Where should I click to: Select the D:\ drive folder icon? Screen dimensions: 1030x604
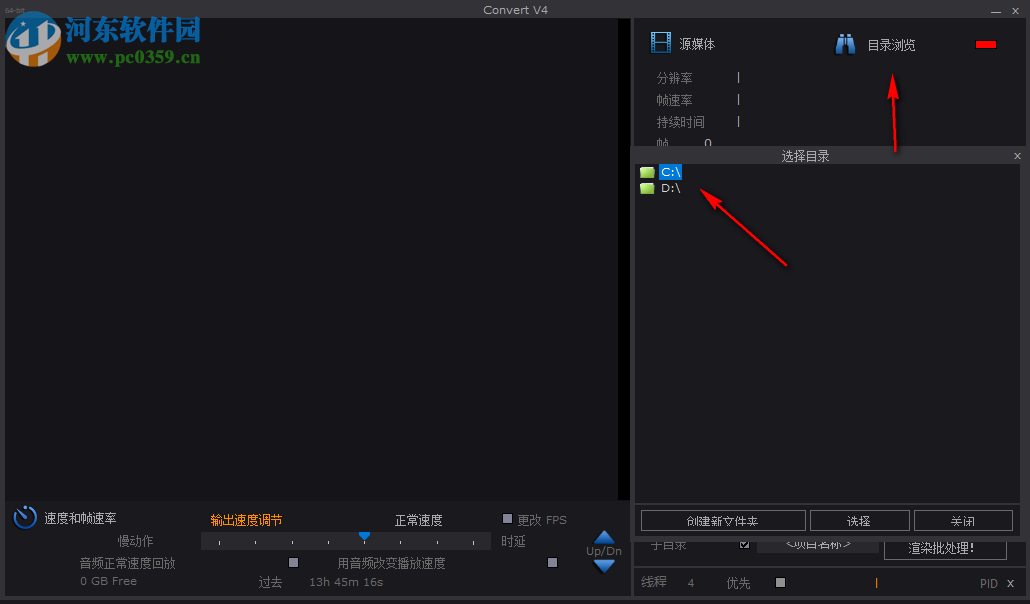tap(647, 187)
